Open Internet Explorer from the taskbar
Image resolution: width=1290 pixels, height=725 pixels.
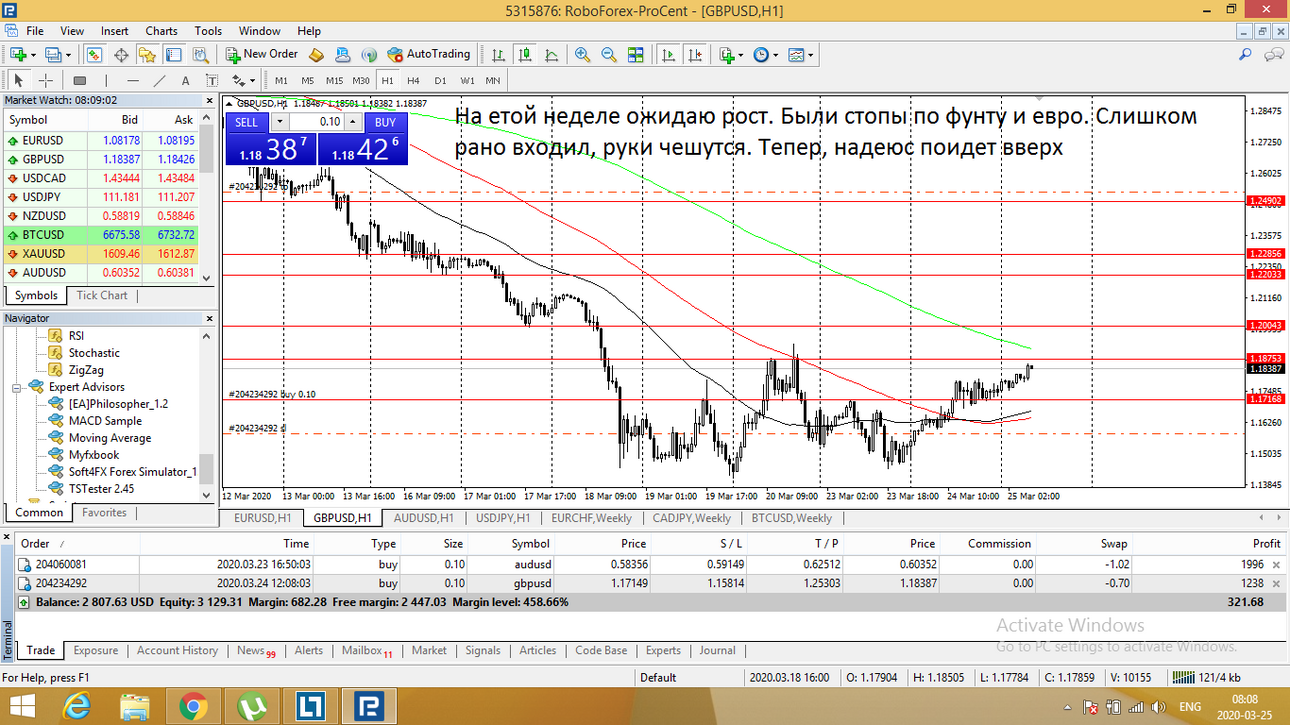tap(76, 706)
